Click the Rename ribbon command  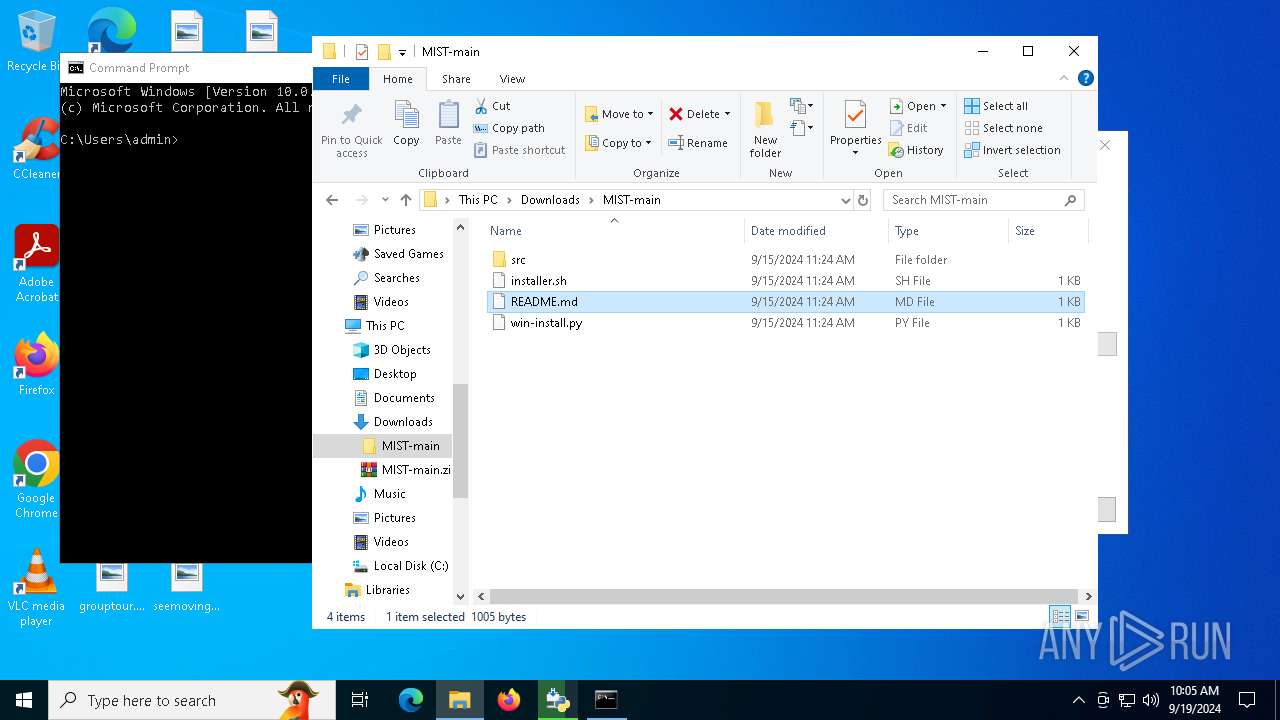tap(698, 143)
